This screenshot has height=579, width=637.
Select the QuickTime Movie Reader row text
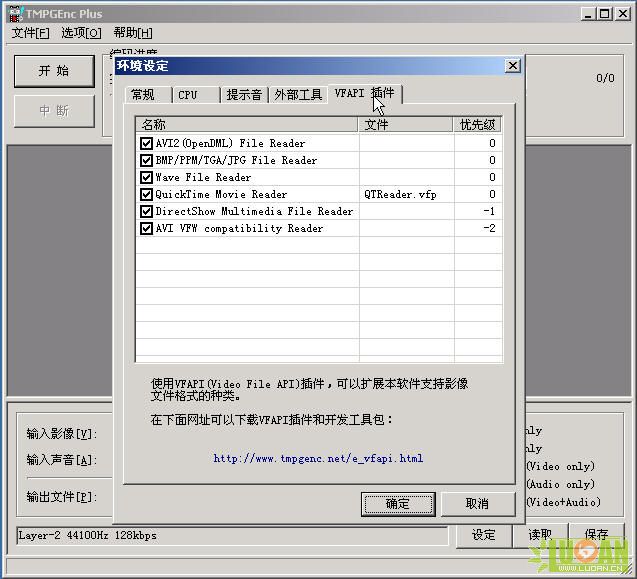click(x=221, y=194)
